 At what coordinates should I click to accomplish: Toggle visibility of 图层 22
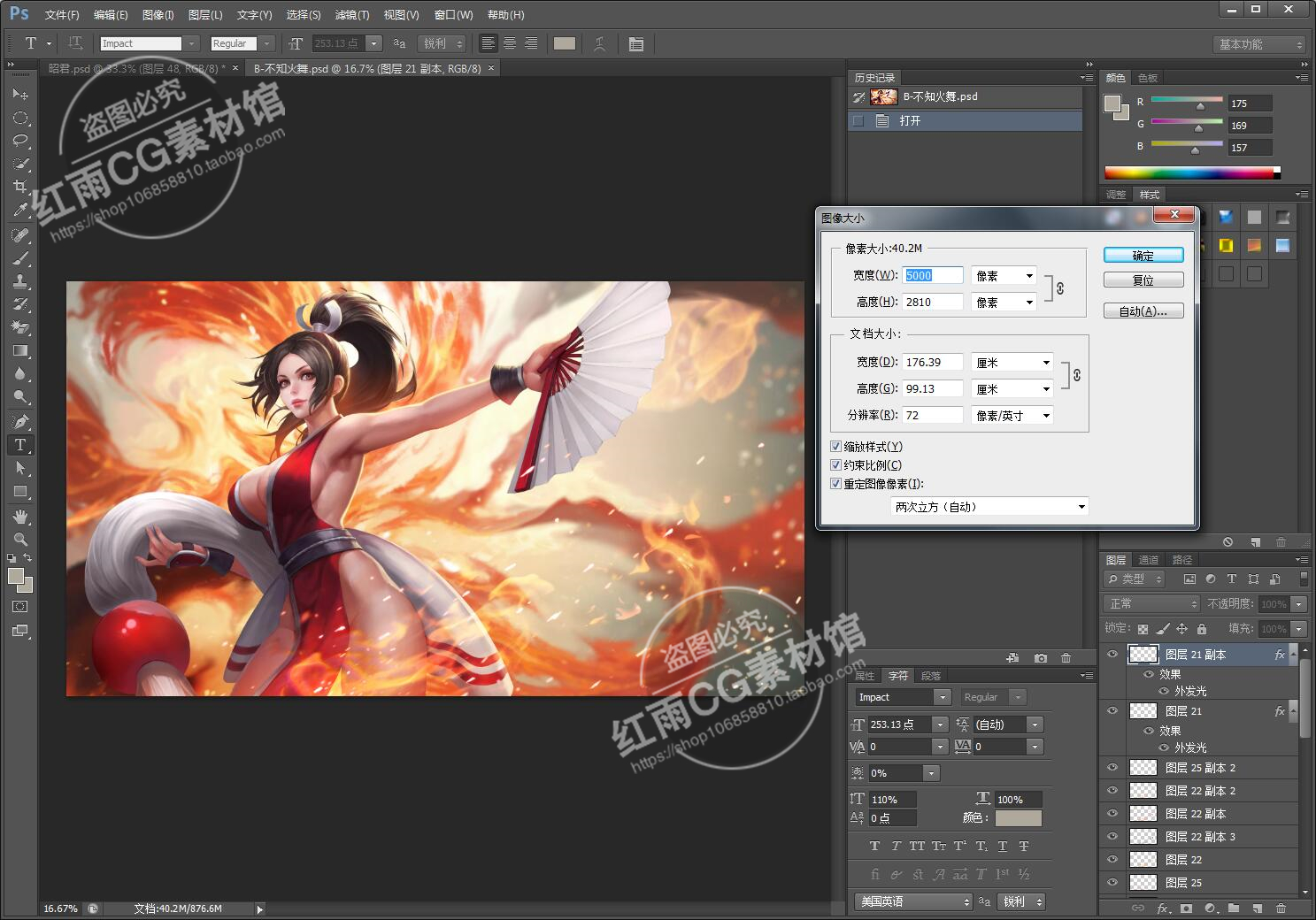point(1112,860)
